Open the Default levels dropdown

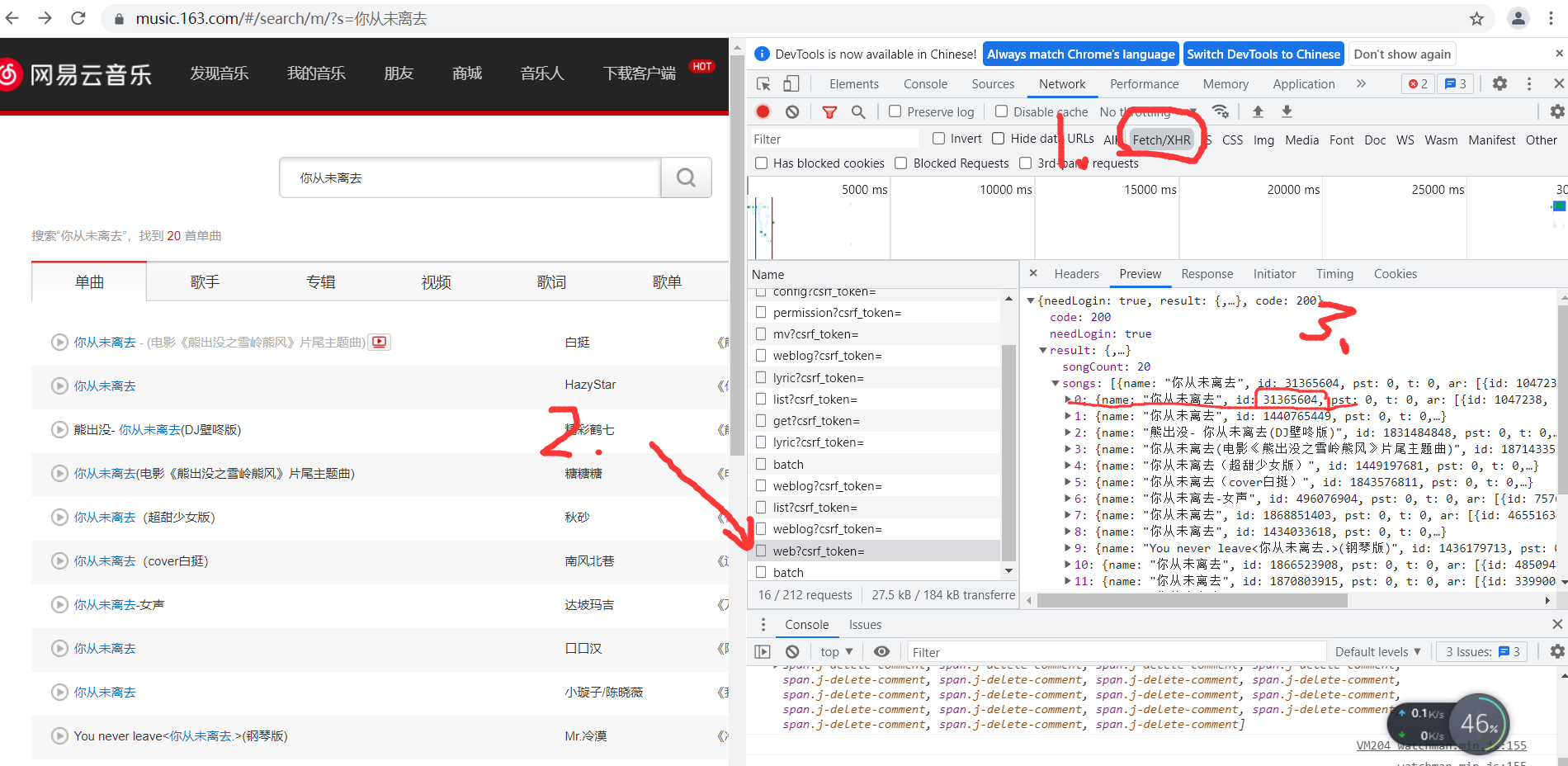[1378, 651]
